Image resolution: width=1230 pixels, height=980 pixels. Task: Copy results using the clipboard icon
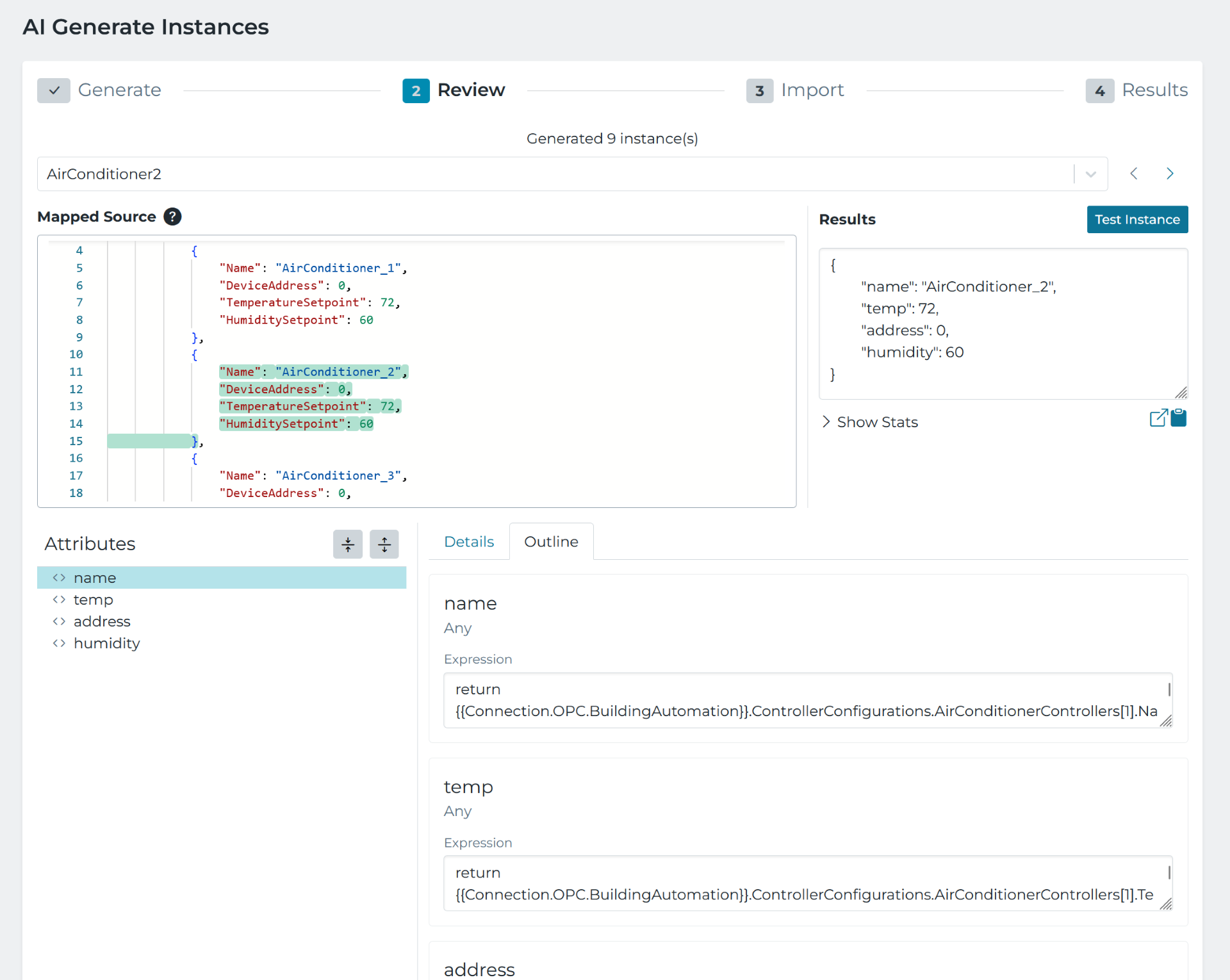(x=1179, y=418)
